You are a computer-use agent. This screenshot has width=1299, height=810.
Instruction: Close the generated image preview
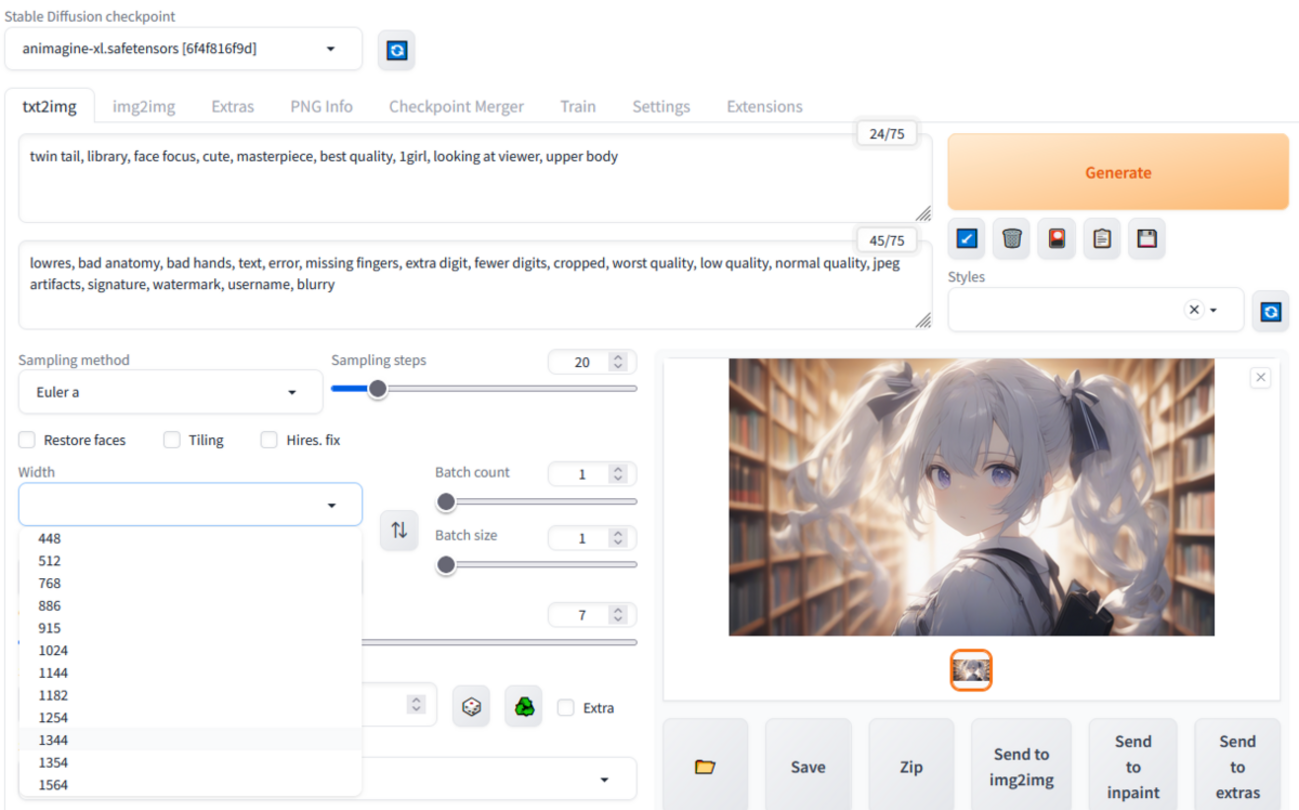point(1260,377)
